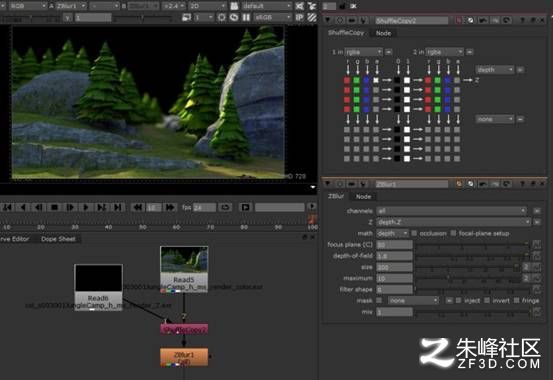The image size is (553, 380).
Task: Open the mask none dropdown
Action: [413, 300]
